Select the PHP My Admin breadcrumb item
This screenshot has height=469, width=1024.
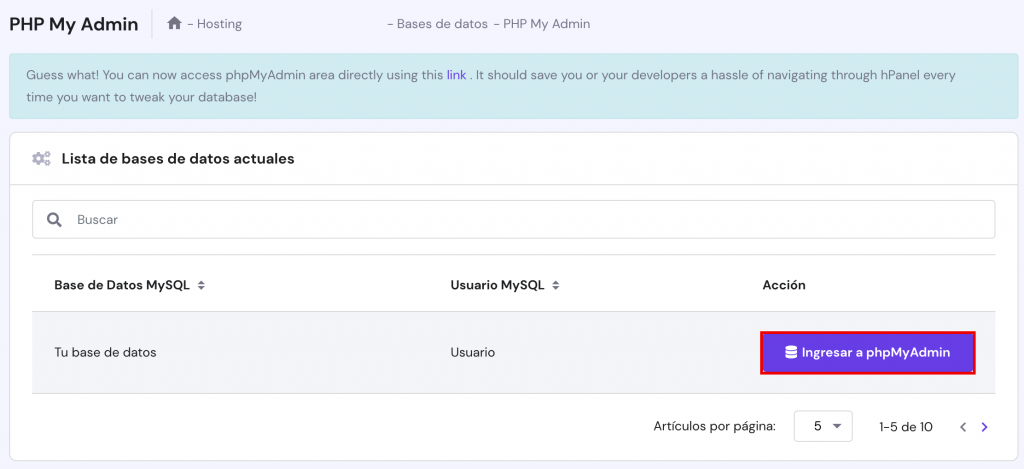pyautogui.click(x=547, y=23)
